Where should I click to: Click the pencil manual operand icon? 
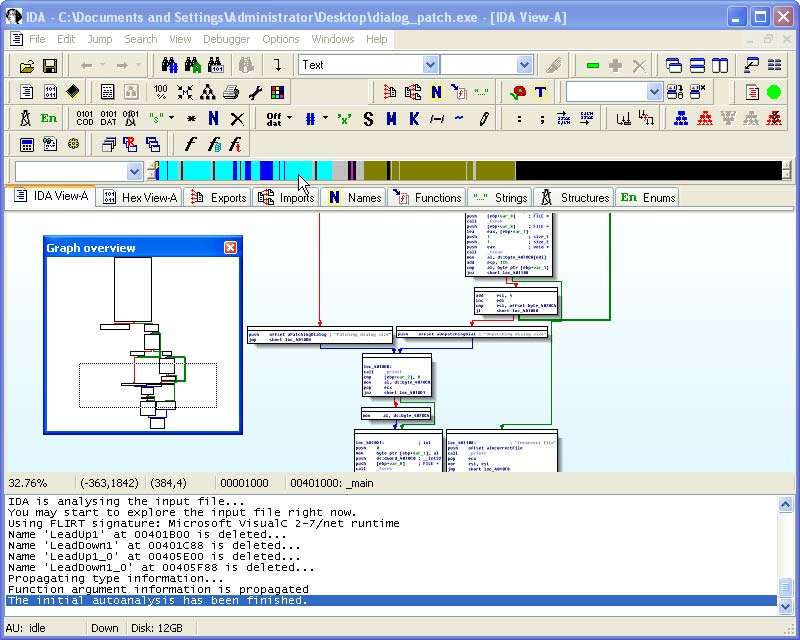[484, 119]
